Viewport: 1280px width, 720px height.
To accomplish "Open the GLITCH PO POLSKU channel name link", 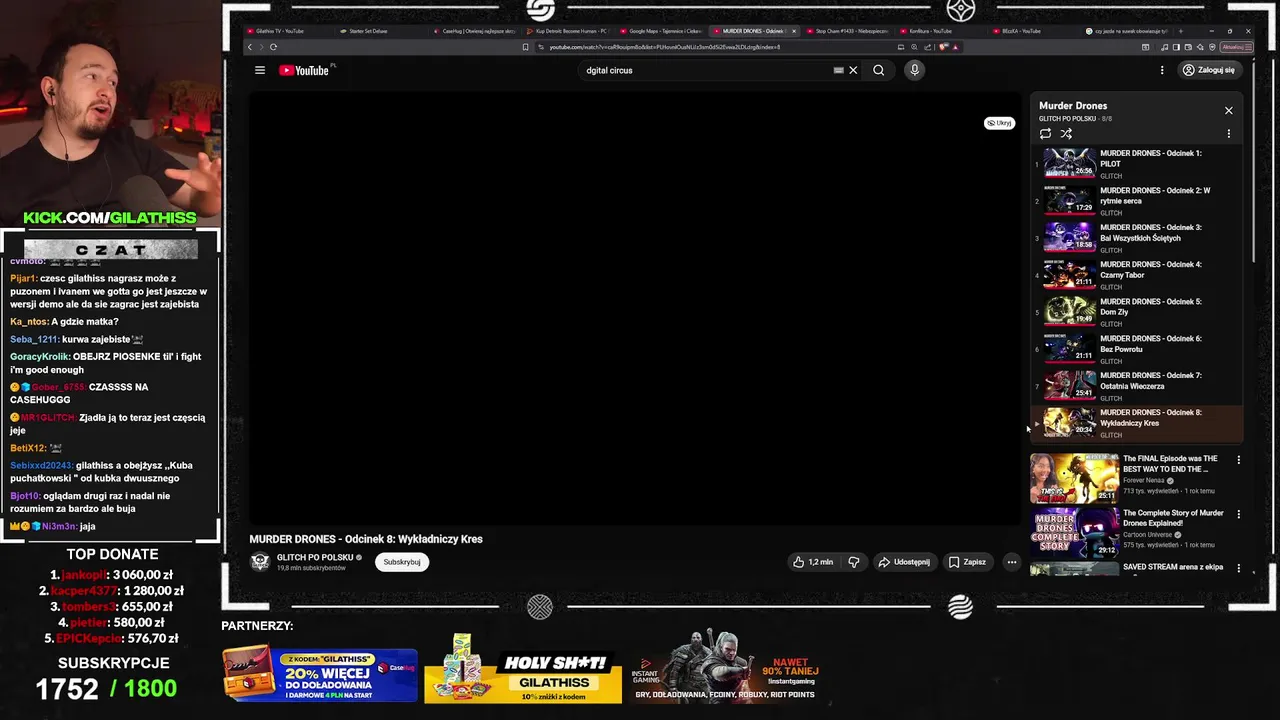I will click(315, 557).
